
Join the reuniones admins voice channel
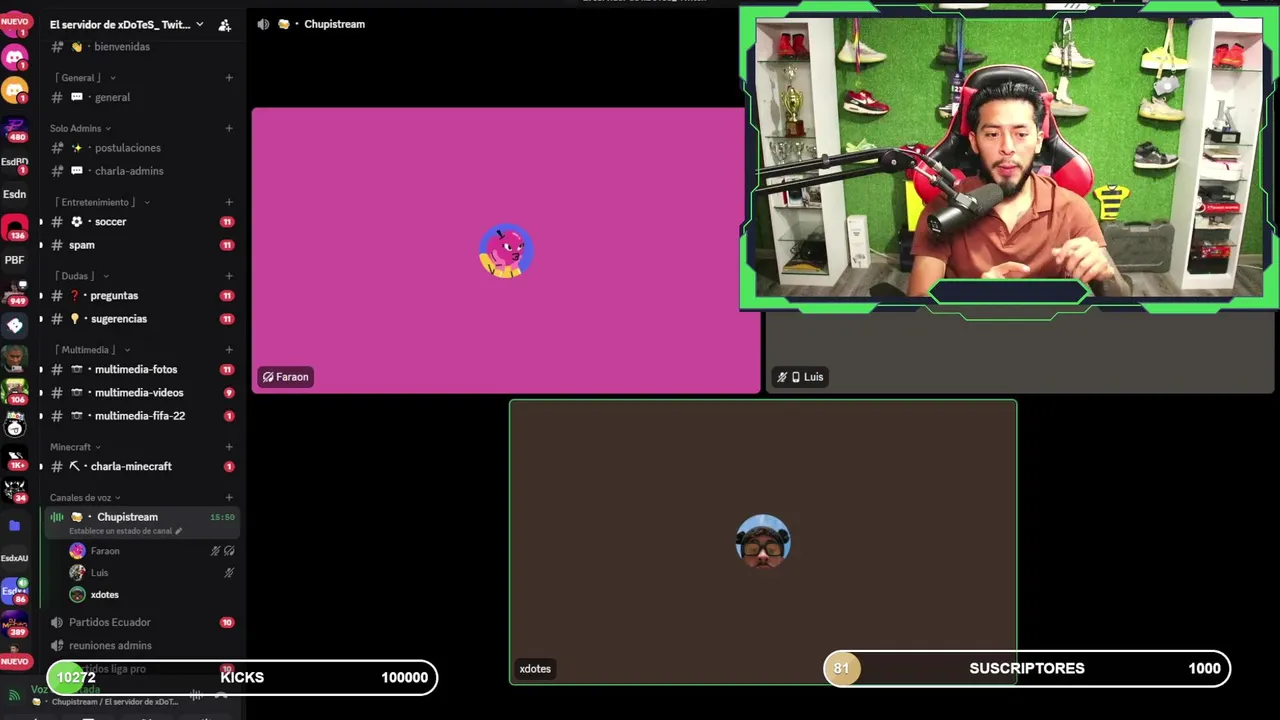click(x=140, y=646)
